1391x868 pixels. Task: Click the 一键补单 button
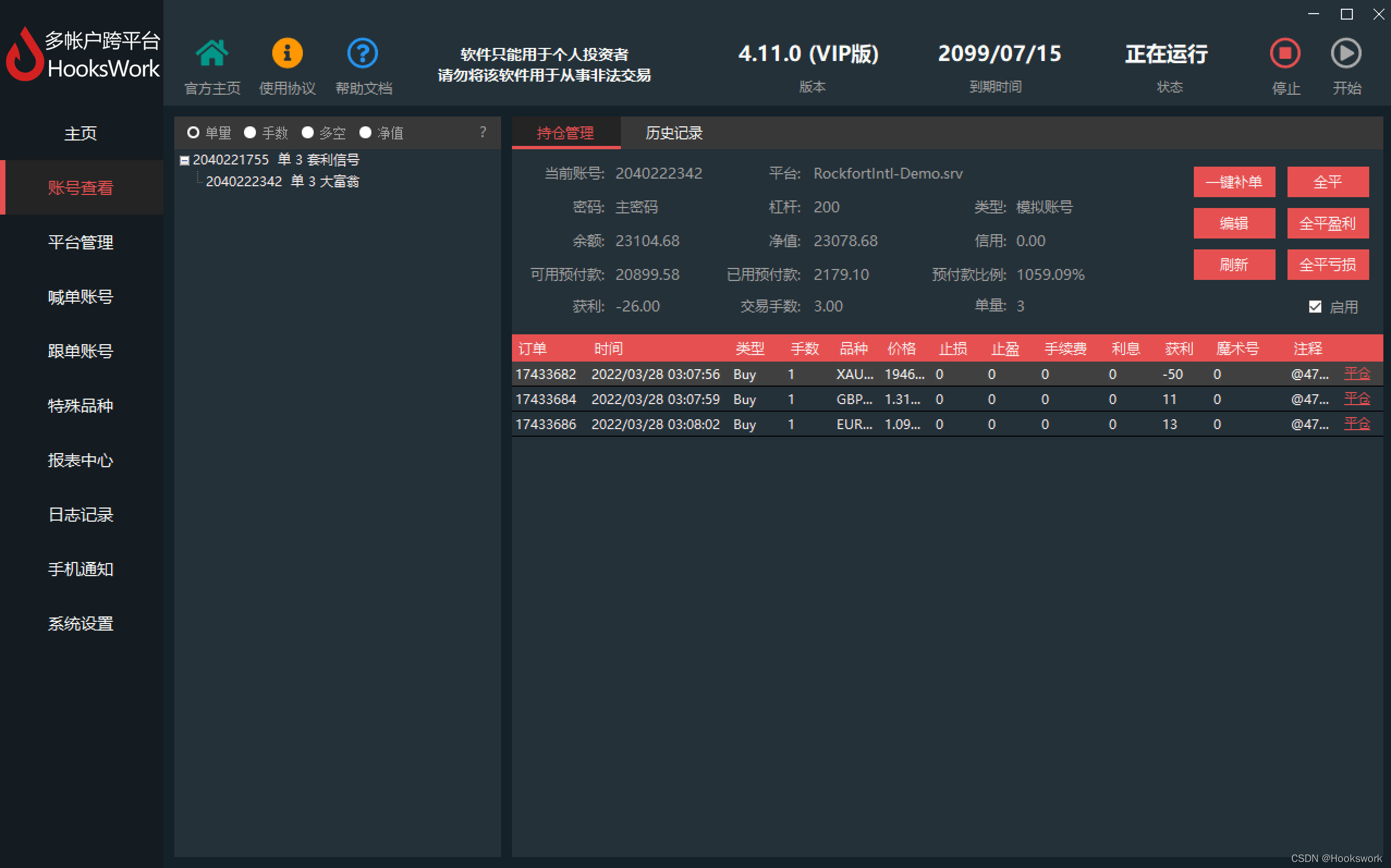coord(1234,182)
